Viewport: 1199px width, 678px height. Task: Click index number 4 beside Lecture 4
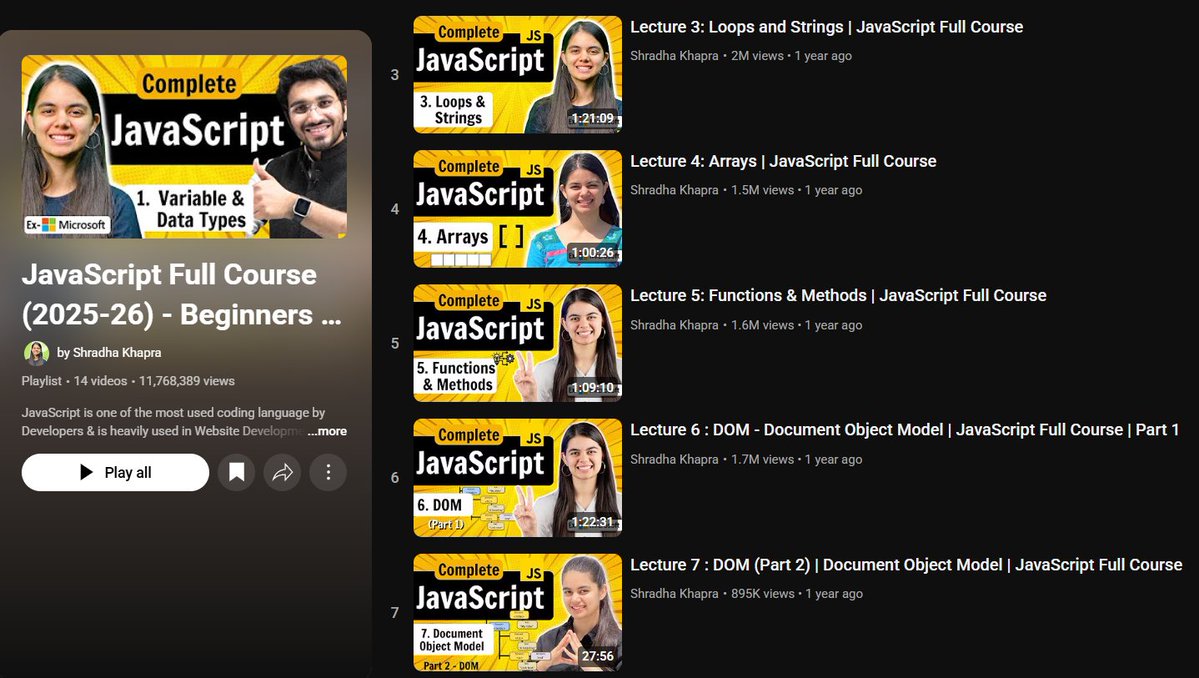(395, 209)
